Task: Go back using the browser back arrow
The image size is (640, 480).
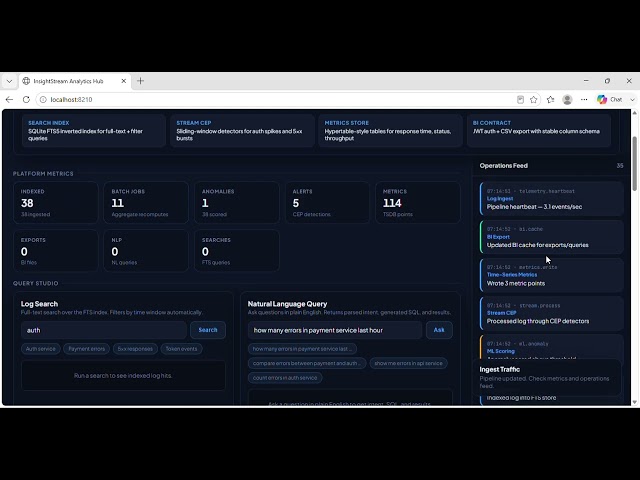Action: click(9, 100)
